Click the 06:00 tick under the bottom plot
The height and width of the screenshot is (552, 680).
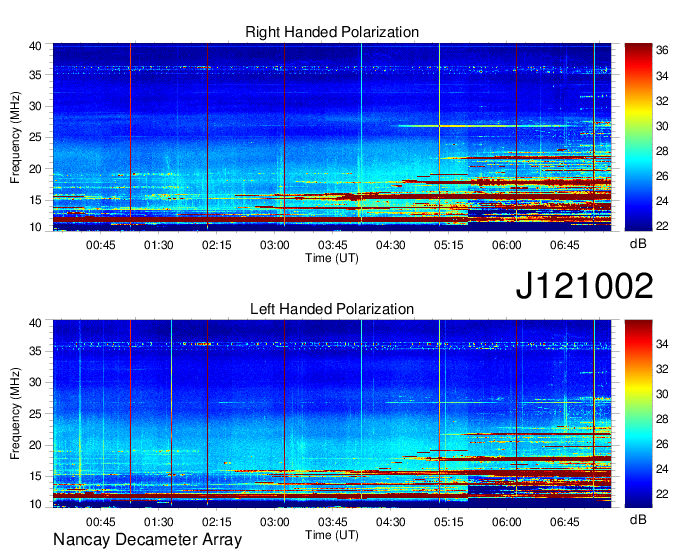507,522
